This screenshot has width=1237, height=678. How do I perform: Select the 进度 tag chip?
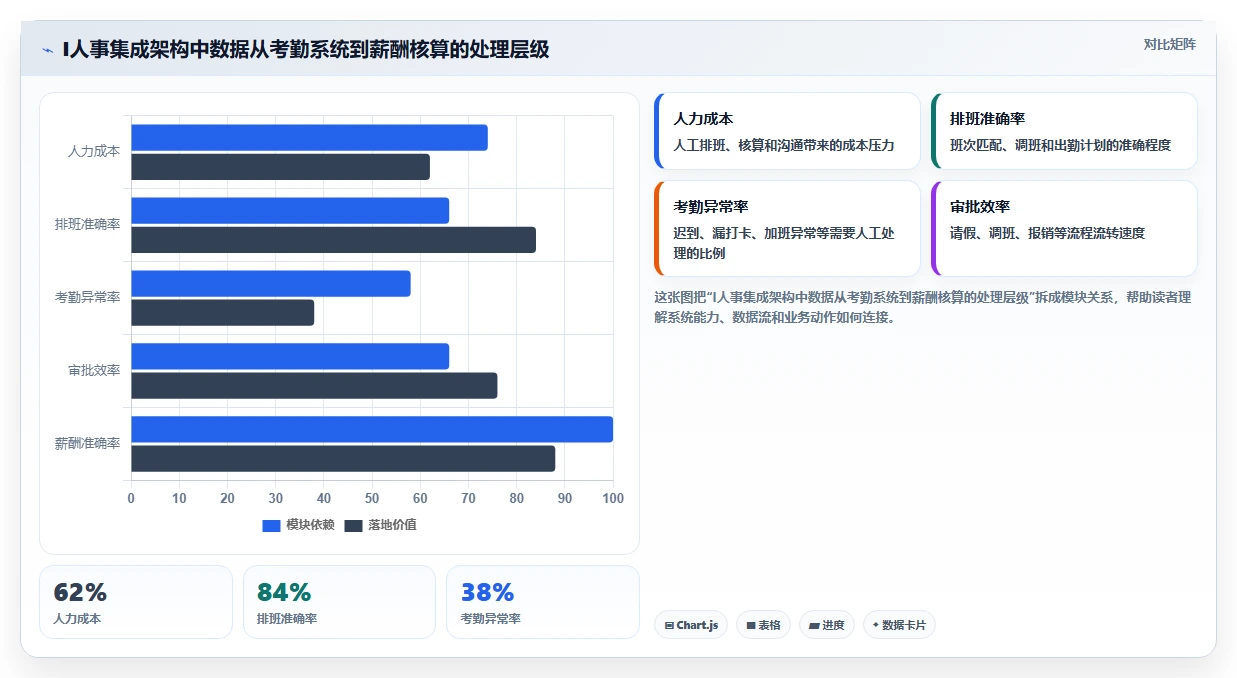827,625
